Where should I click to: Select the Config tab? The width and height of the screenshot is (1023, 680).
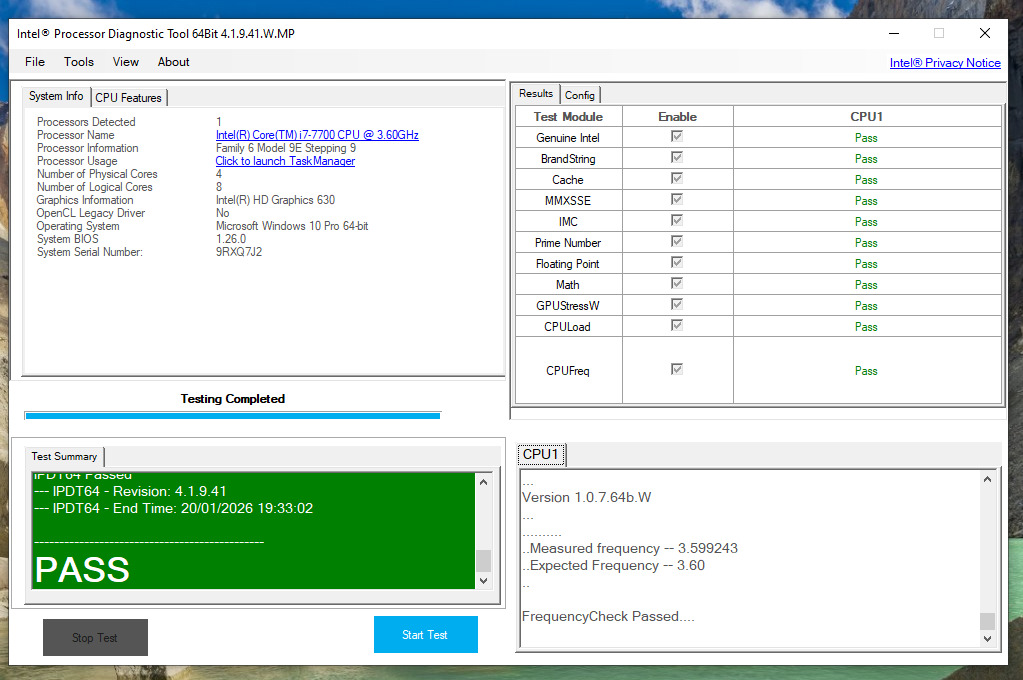coord(579,95)
